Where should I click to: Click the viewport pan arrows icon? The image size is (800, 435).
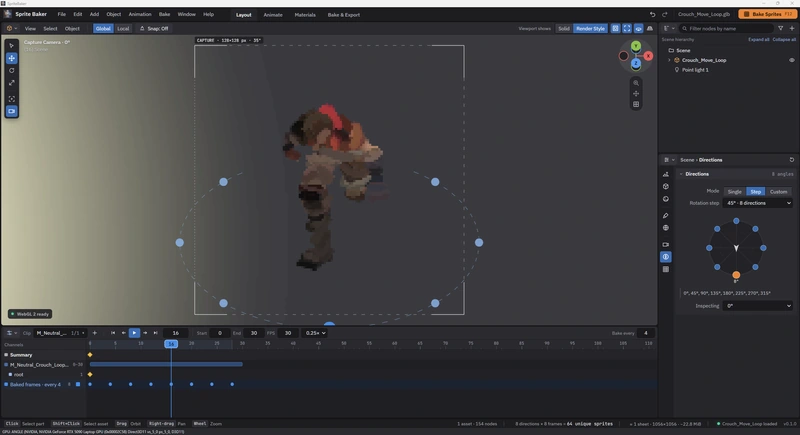point(636,93)
